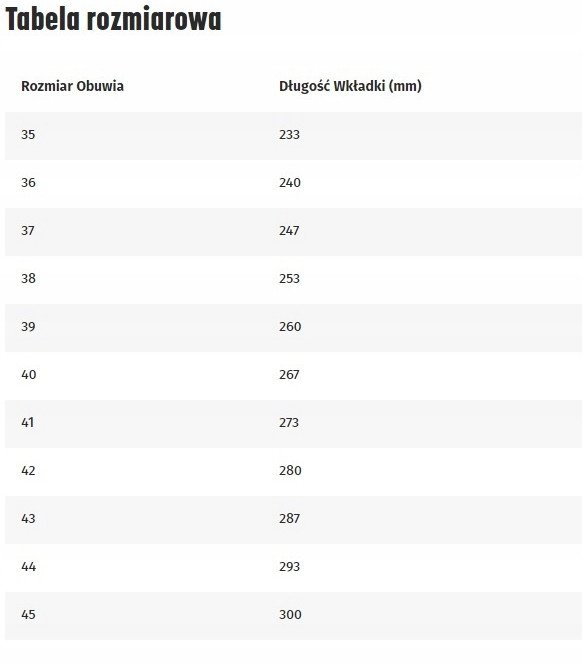Click insole length 293 value
582x665 pixels.
[289, 567]
